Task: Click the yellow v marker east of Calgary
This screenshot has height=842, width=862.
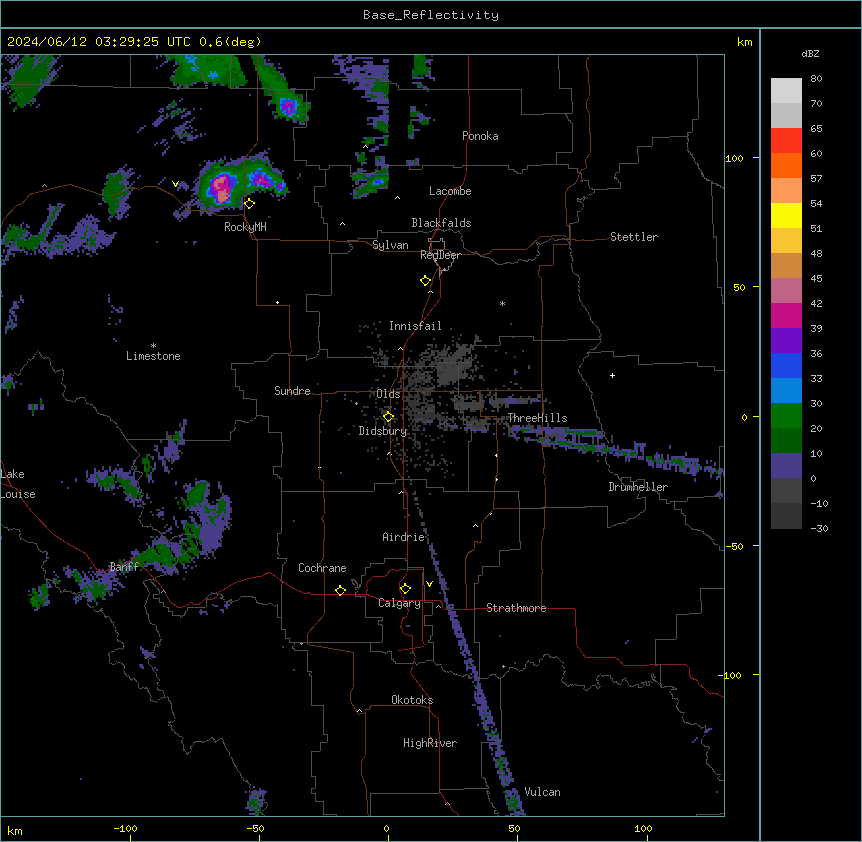Action: (429, 584)
